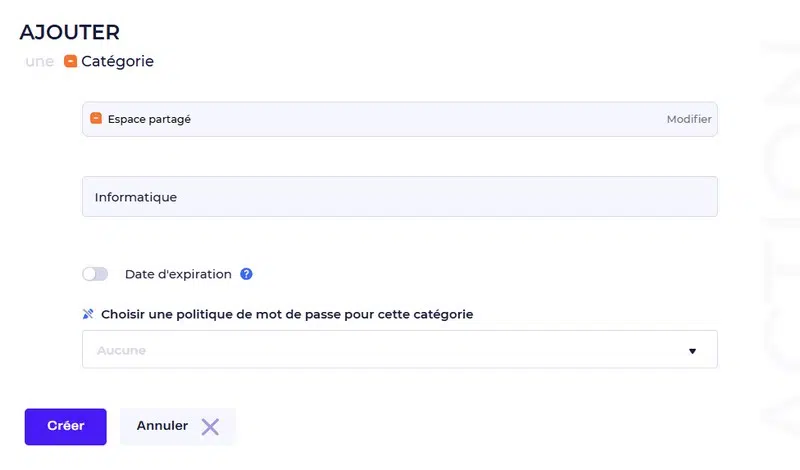
Task: Click the orange Espace partagé folder icon
Action: click(x=96, y=119)
